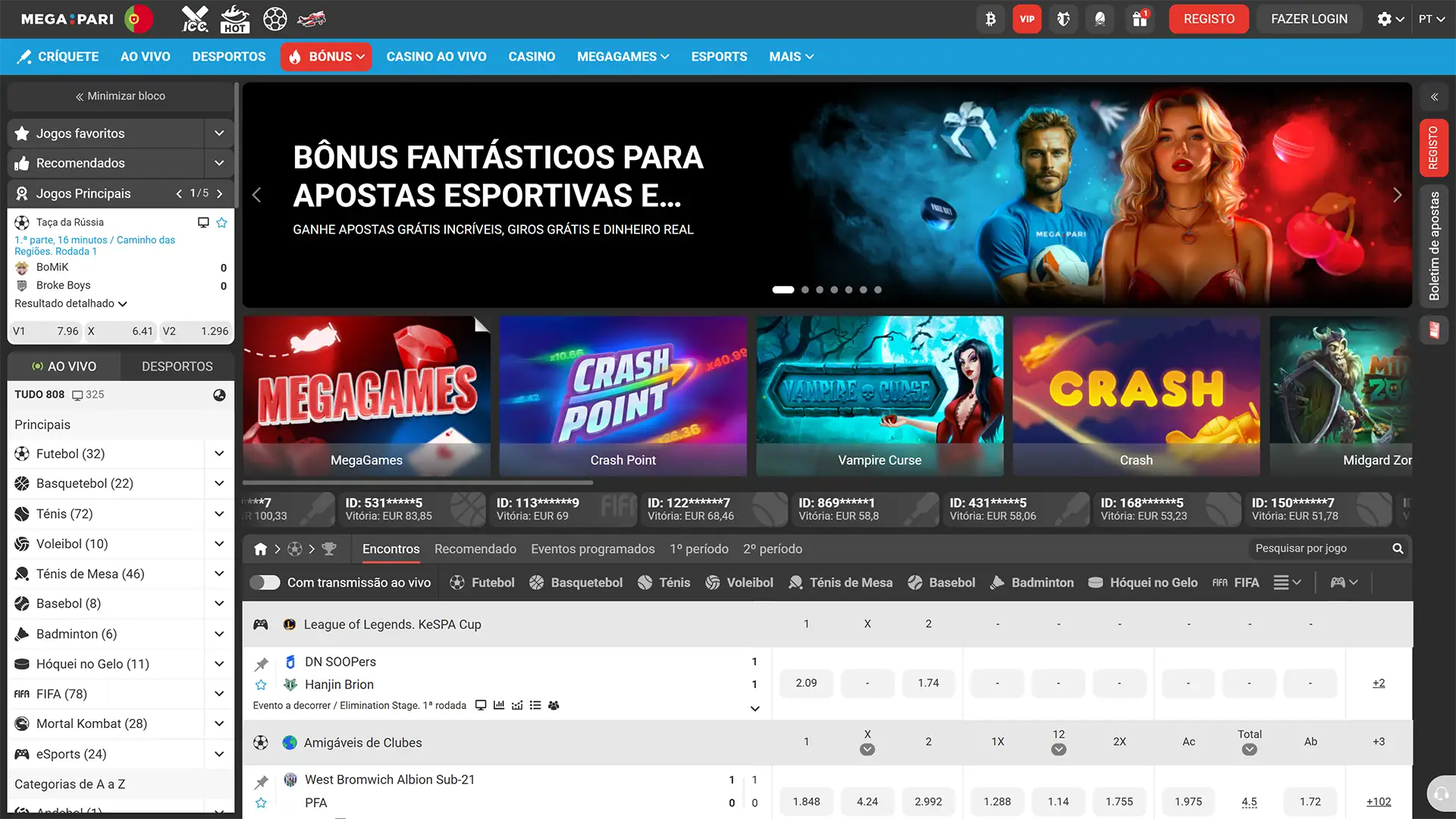Switch to Eventos programados tab
Viewport: 1456px width, 819px height.
coord(592,549)
